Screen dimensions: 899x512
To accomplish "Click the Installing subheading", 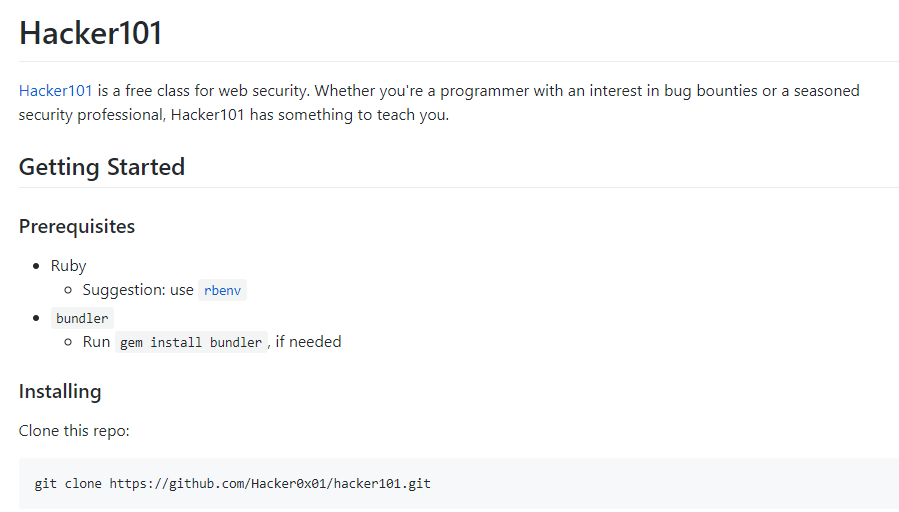I will click(x=60, y=391).
